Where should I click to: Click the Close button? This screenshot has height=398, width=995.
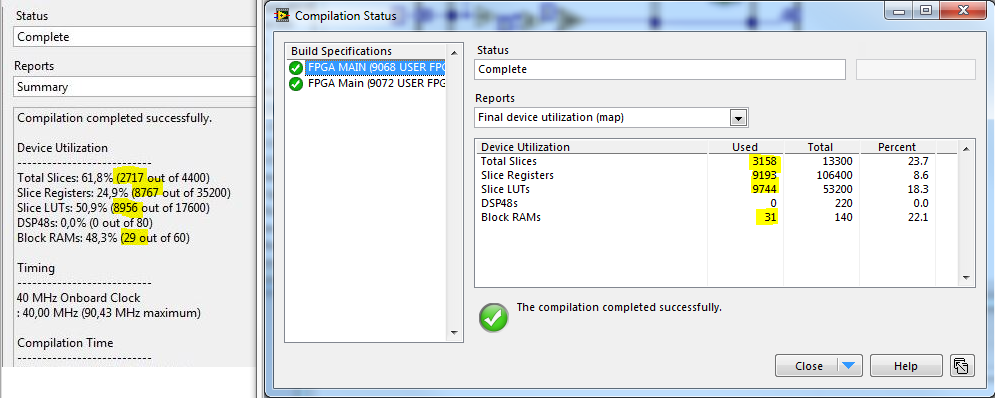pyautogui.click(x=808, y=366)
